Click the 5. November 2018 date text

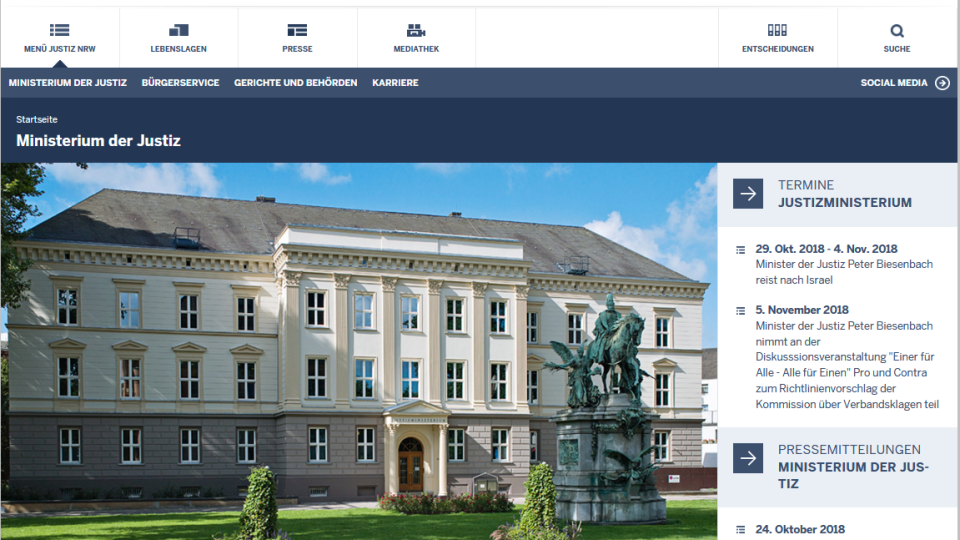[802, 310]
